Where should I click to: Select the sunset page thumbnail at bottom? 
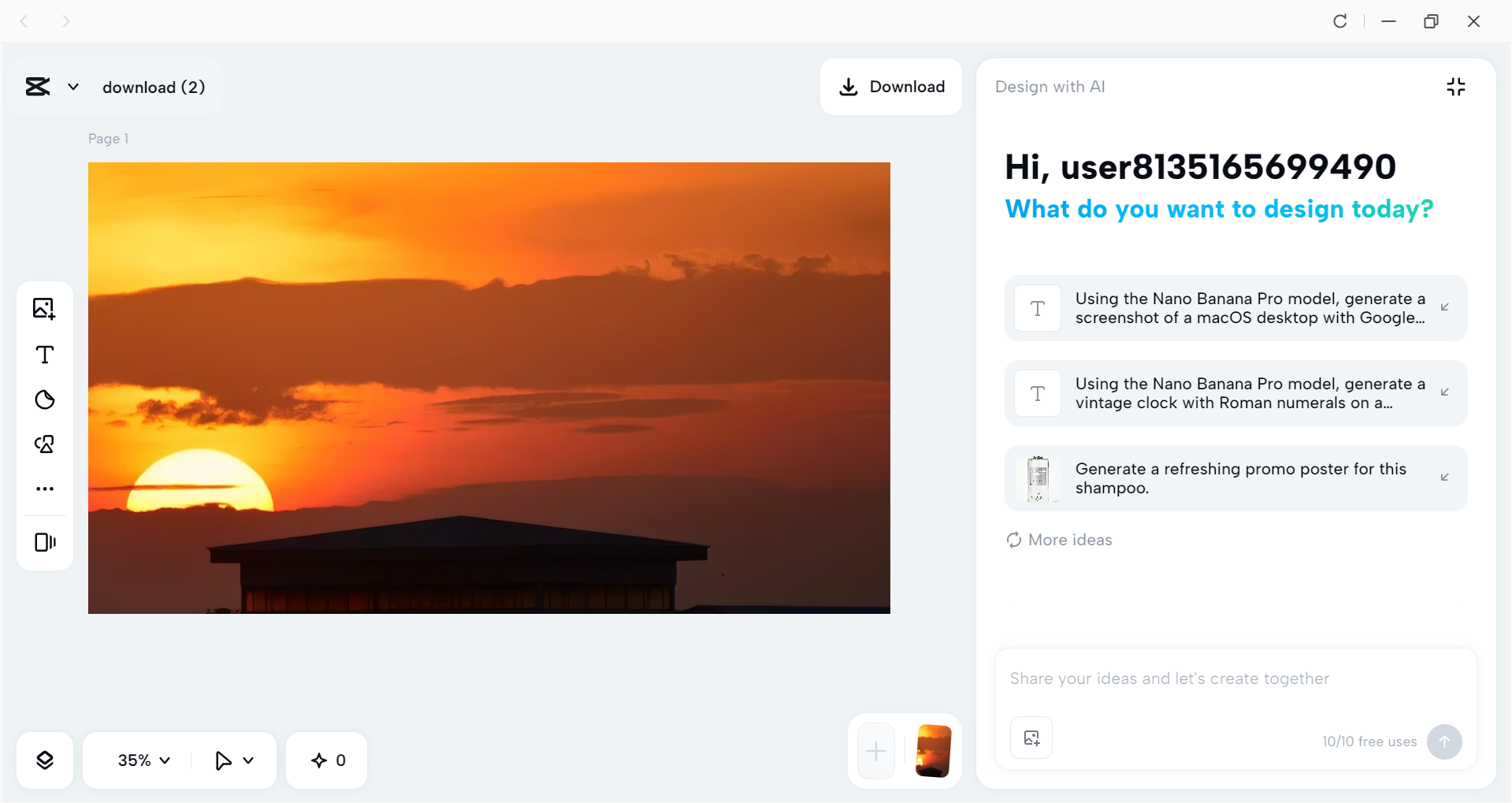933,751
